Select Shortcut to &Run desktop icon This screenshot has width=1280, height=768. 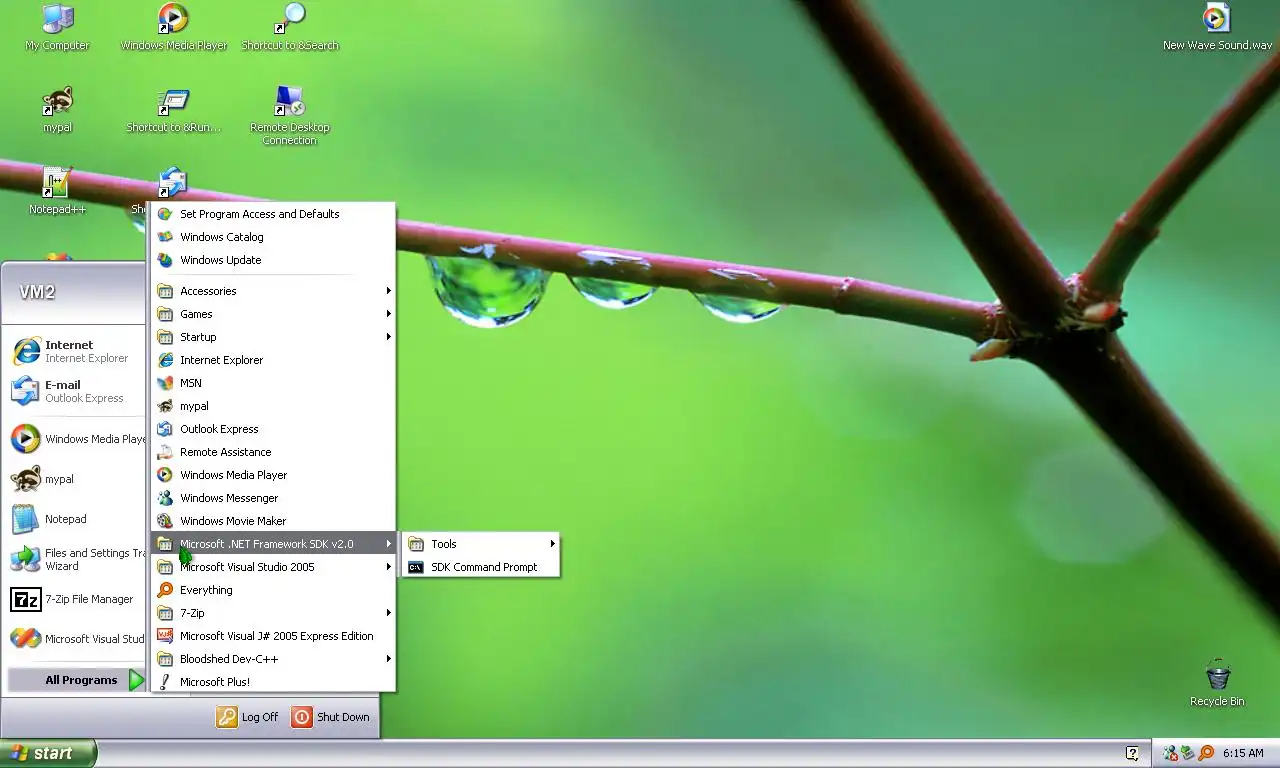[173, 101]
